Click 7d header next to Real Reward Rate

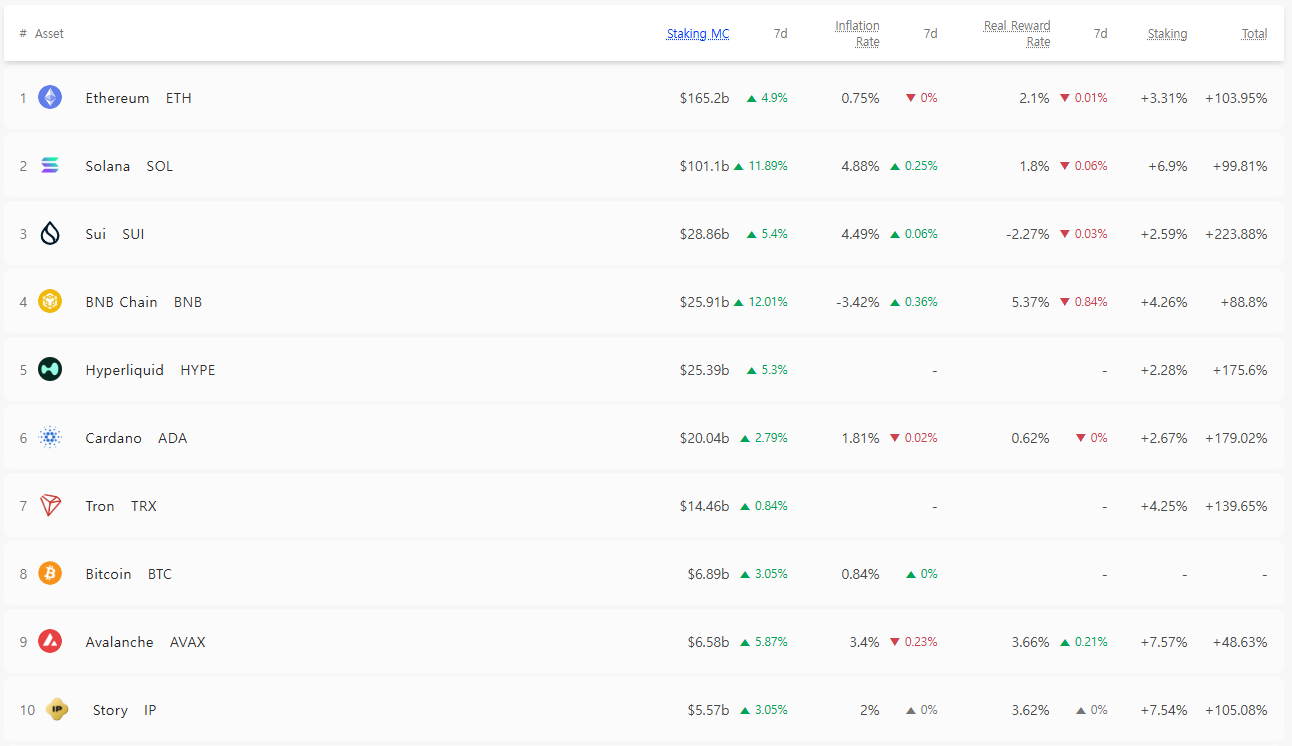pos(1100,33)
